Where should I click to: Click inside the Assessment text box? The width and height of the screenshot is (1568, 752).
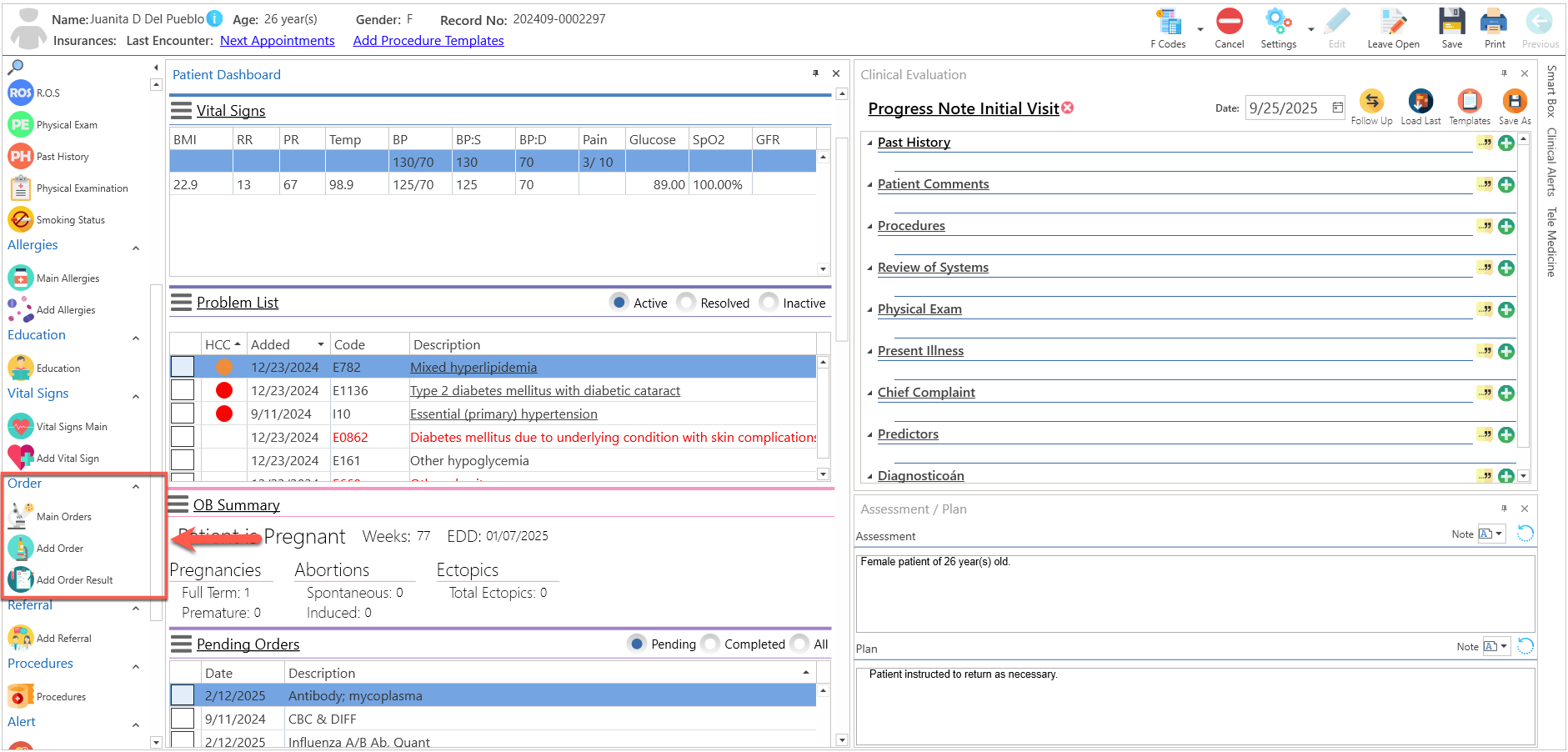click(x=1195, y=594)
